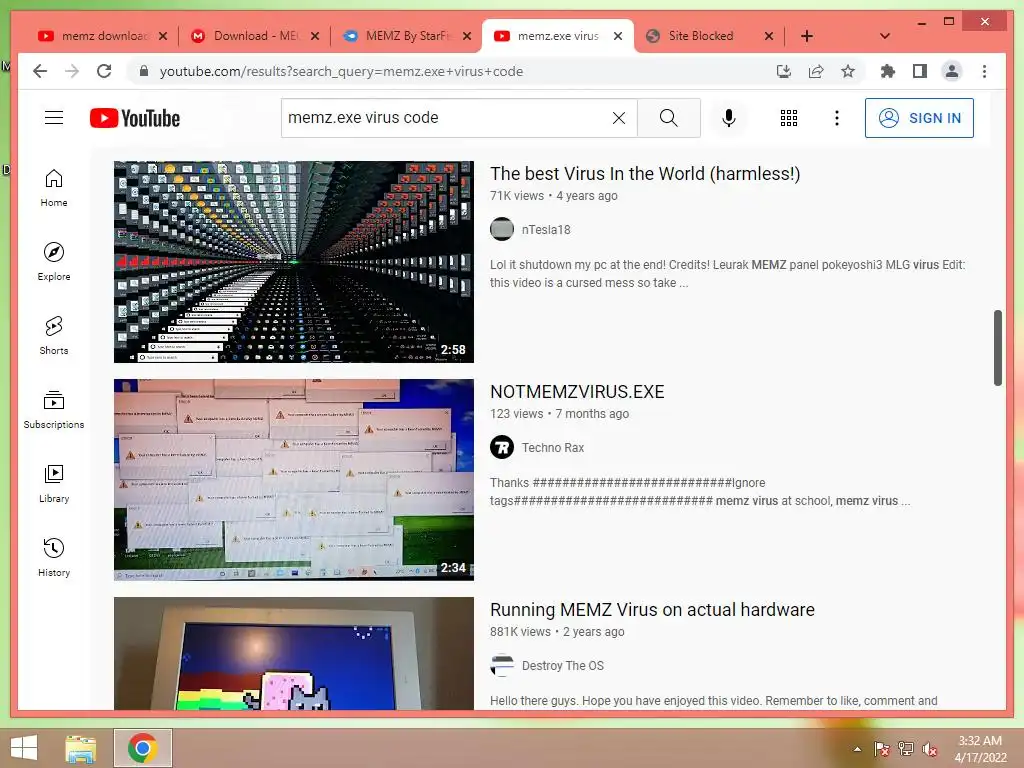Play the Nyan Cat monitor video thumbnail
Viewport: 1024px width, 768px height.
click(294, 654)
